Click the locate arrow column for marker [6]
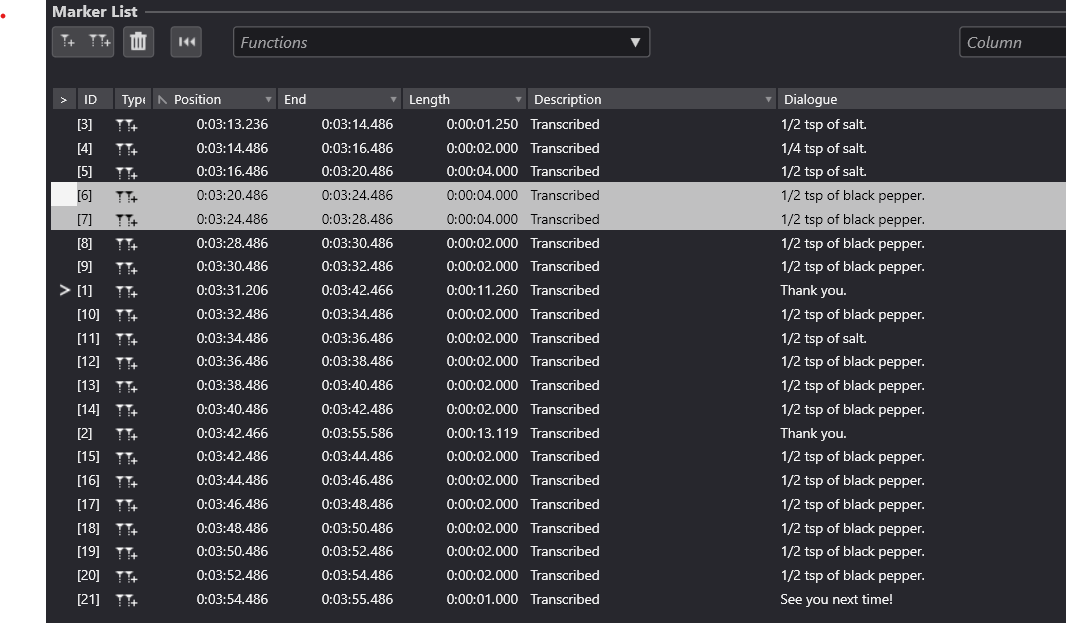Viewport: 1066px width, 623px height. click(64, 196)
